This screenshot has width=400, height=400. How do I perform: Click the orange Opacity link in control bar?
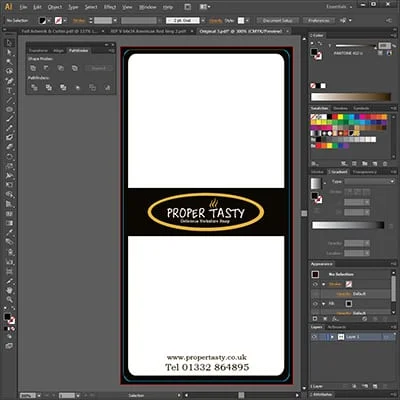pos(215,21)
